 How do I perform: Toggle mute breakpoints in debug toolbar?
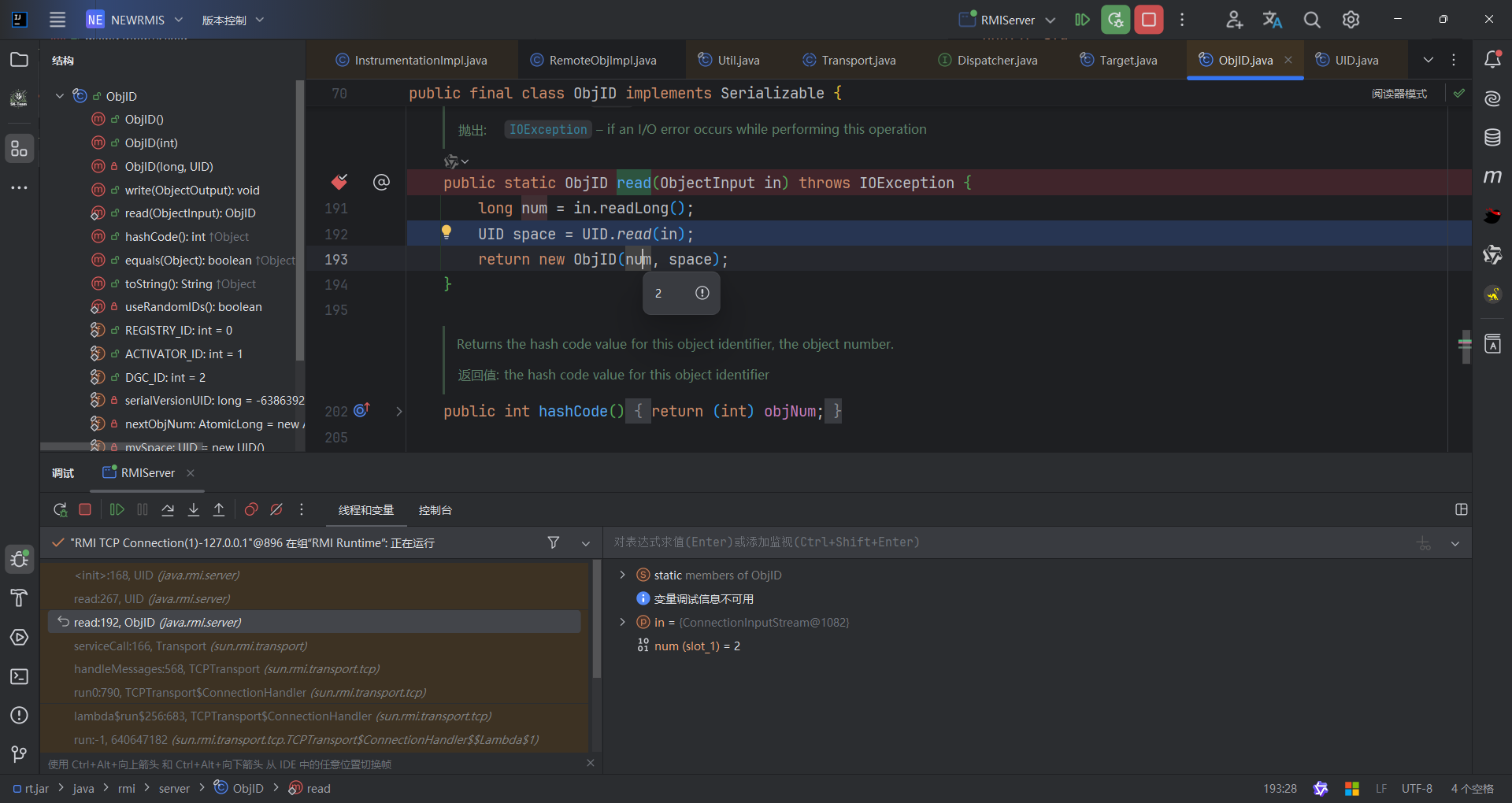(x=276, y=510)
